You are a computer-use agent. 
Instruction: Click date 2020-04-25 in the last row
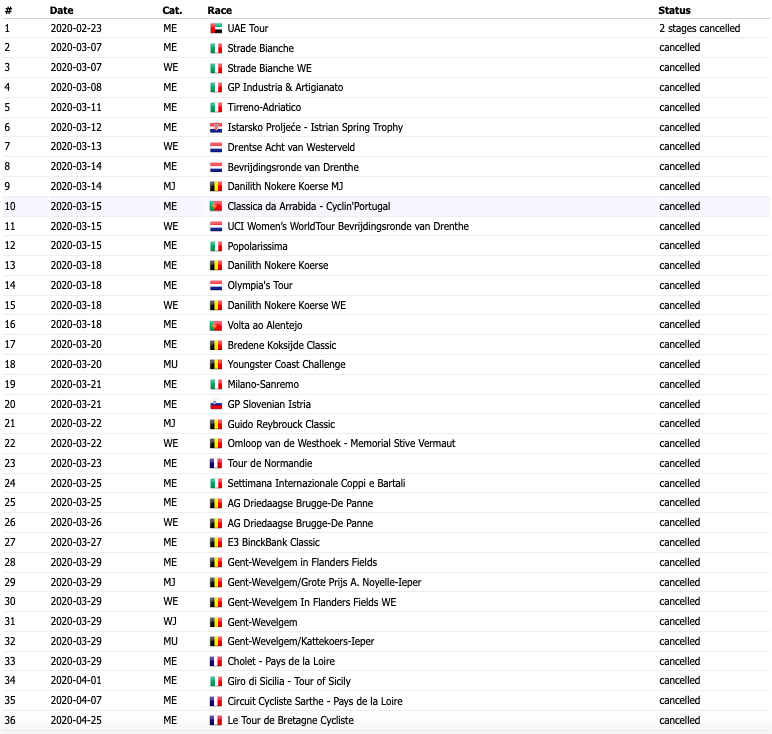point(76,721)
